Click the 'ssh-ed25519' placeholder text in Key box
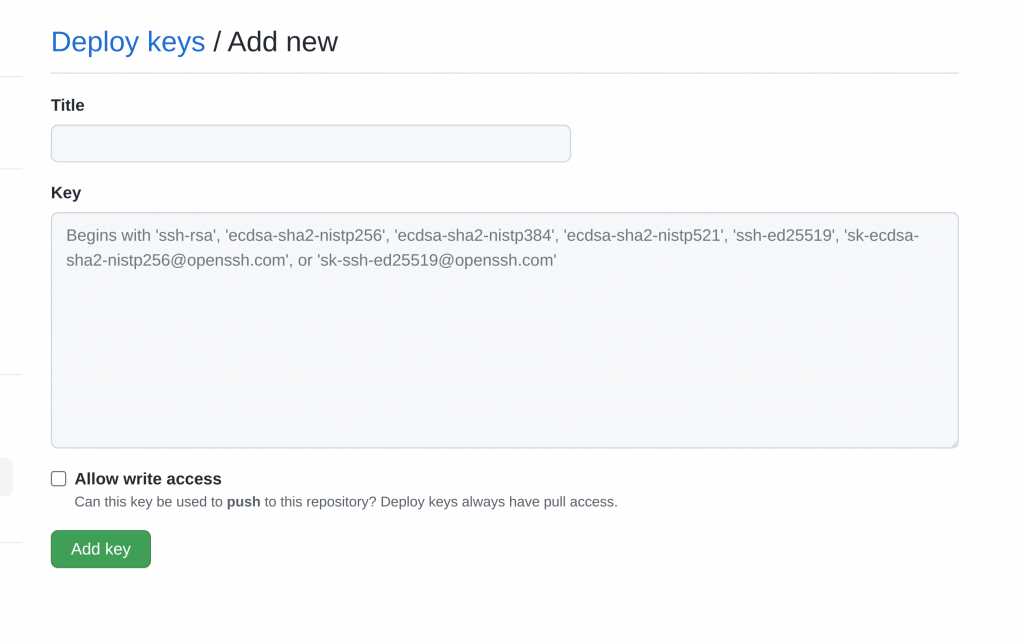This screenshot has height=644, width=1024. coord(783,236)
